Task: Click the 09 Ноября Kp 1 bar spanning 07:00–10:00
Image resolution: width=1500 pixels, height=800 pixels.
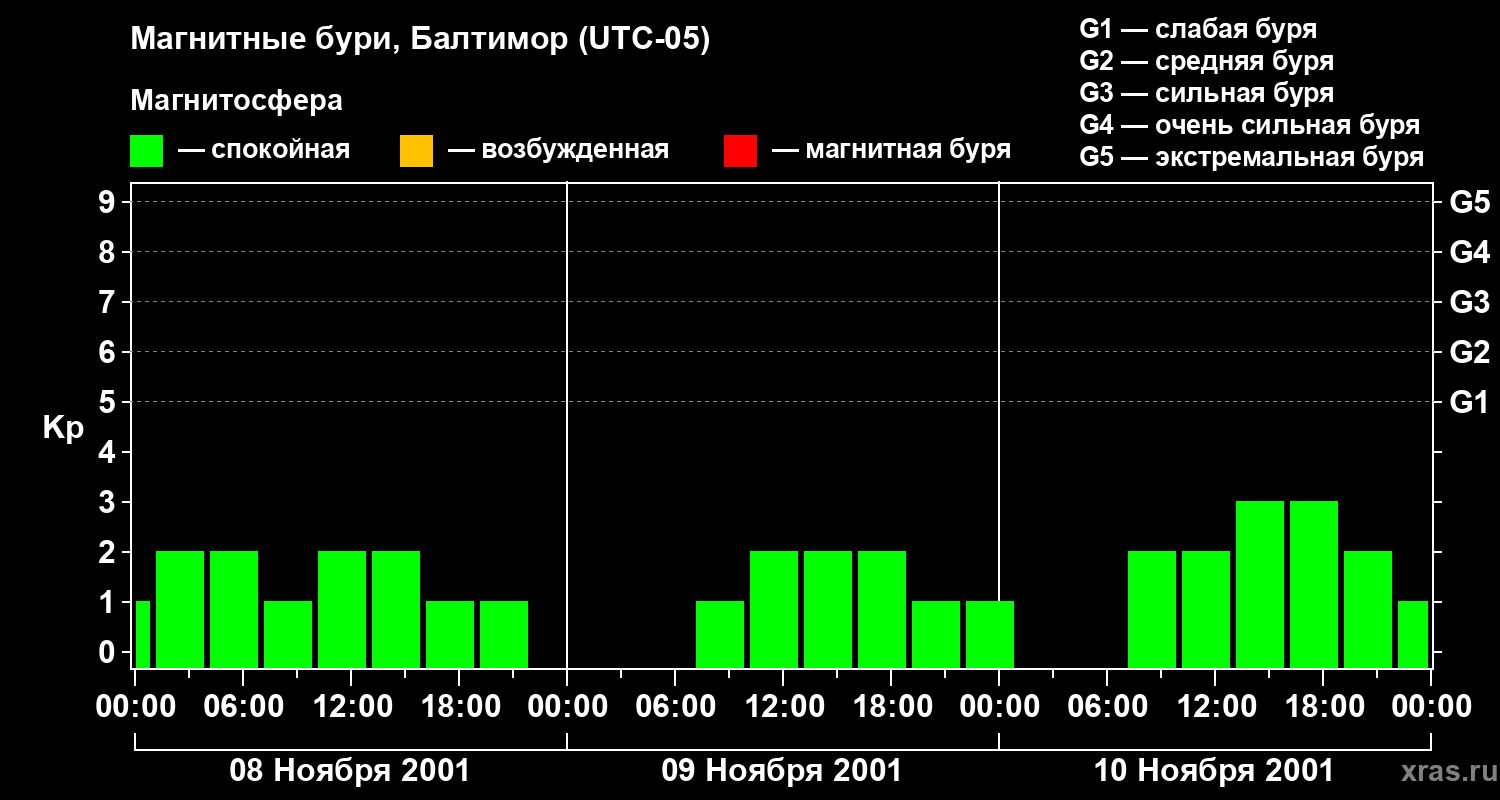Action: click(x=720, y=634)
